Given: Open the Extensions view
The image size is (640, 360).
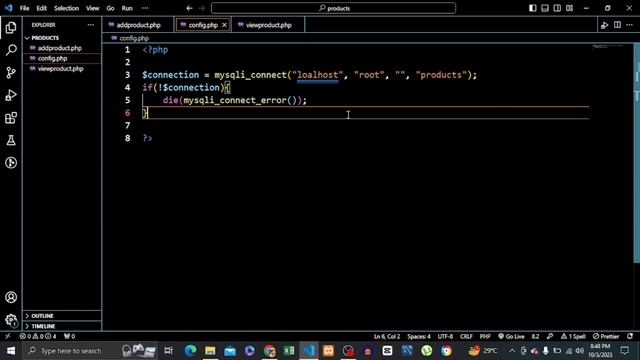Looking at the screenshot, I should point(11,118).
